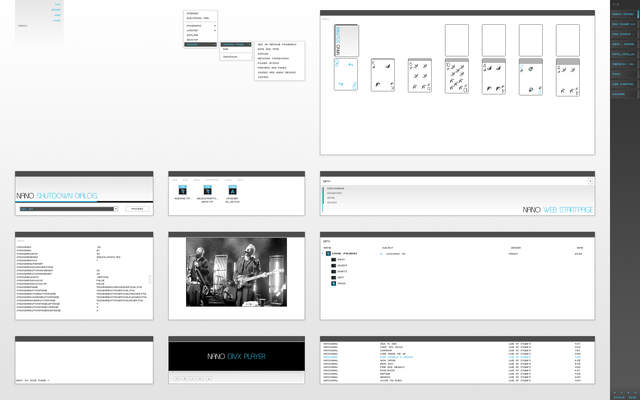Select the highlighted System menu entry
The height and width of the screenshot is (400, 640).
point(200,44)
